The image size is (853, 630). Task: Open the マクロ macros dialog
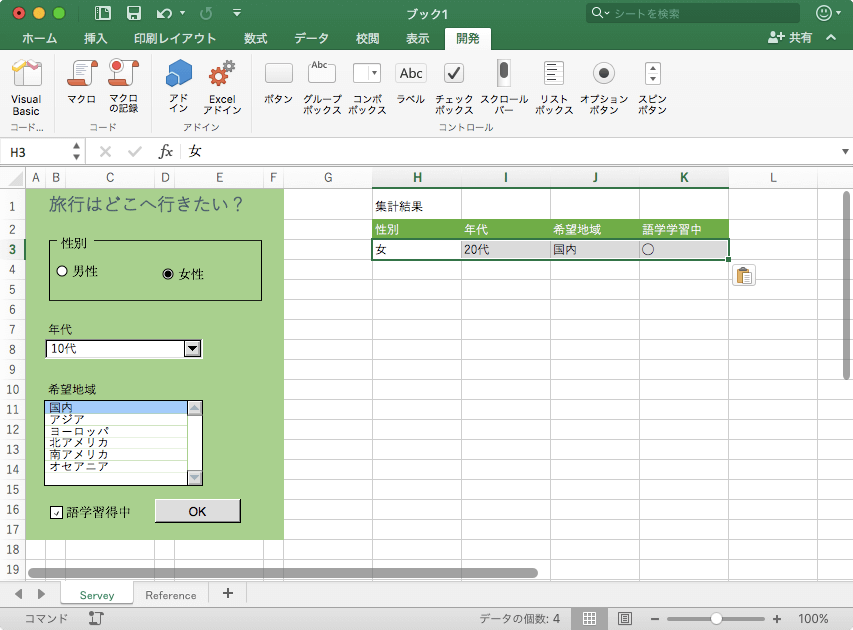[x=82, y=82]
